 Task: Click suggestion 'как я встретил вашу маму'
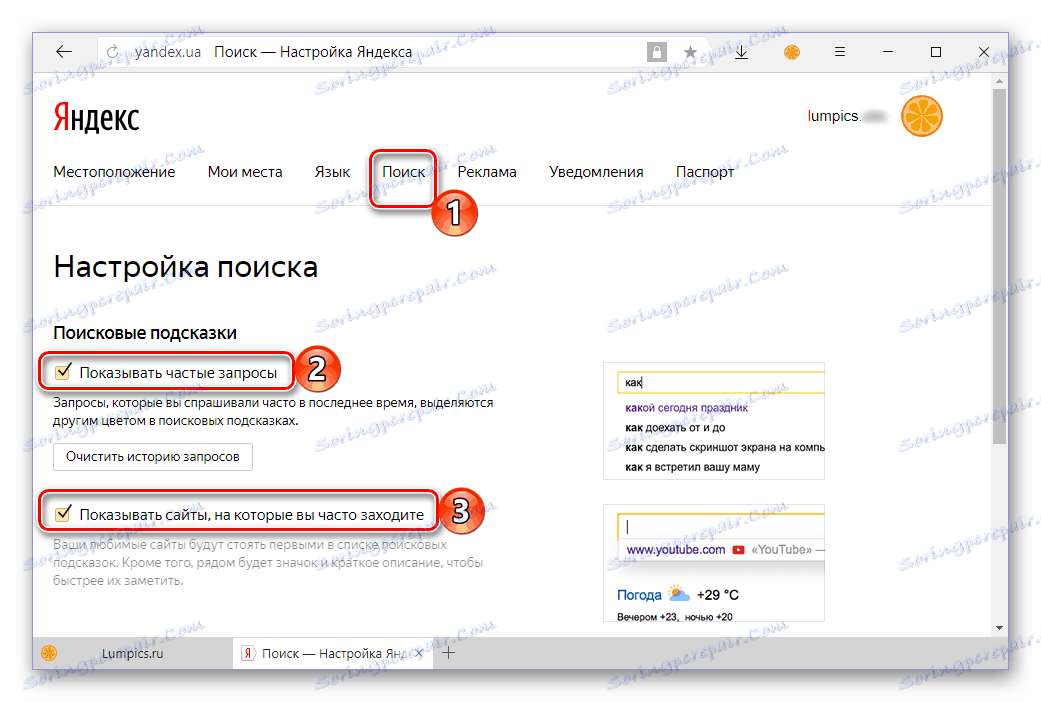click(692, 467)
